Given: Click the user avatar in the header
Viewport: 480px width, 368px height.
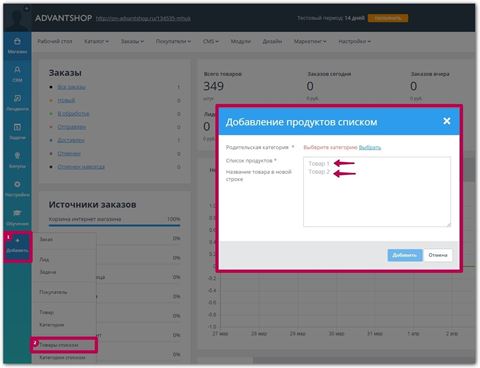Looking at the screenshot, I should [17, 18].
